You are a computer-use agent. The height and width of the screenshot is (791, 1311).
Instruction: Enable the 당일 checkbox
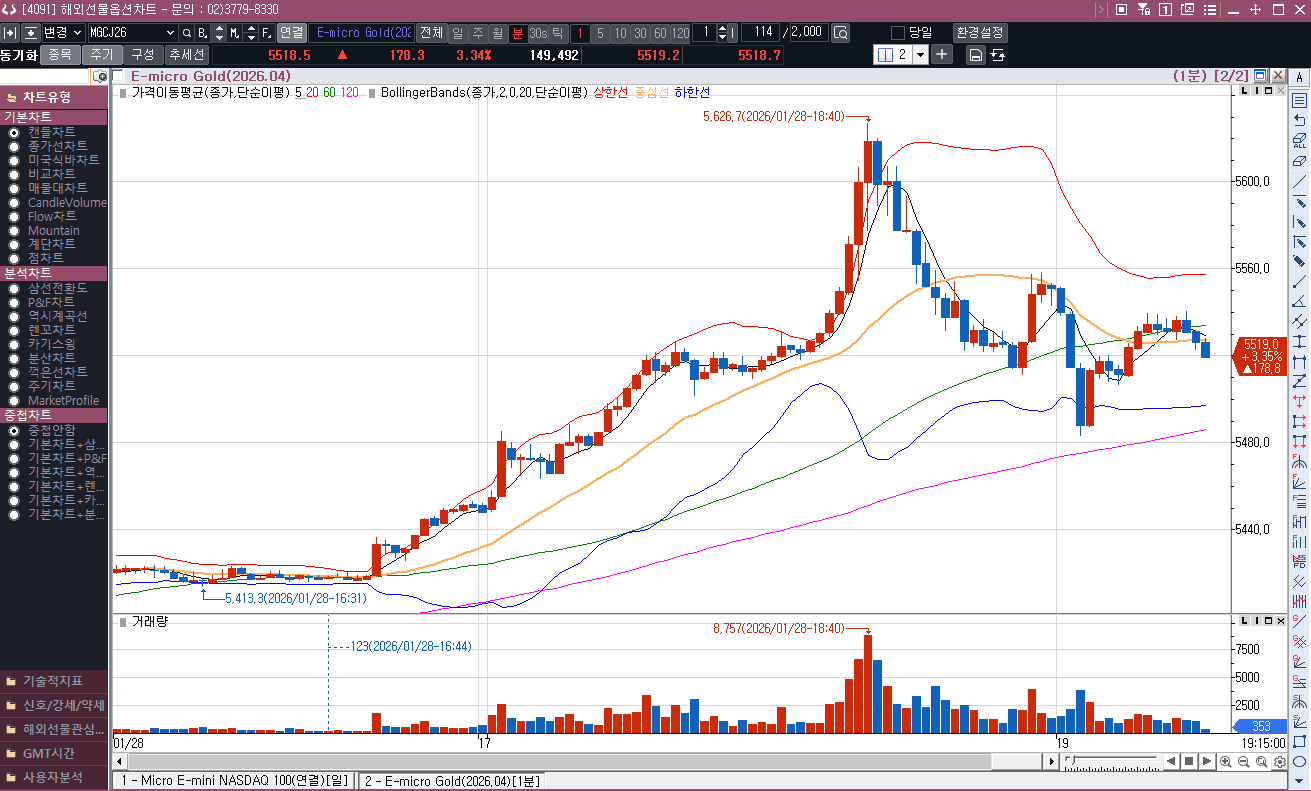tap(897, 32)
